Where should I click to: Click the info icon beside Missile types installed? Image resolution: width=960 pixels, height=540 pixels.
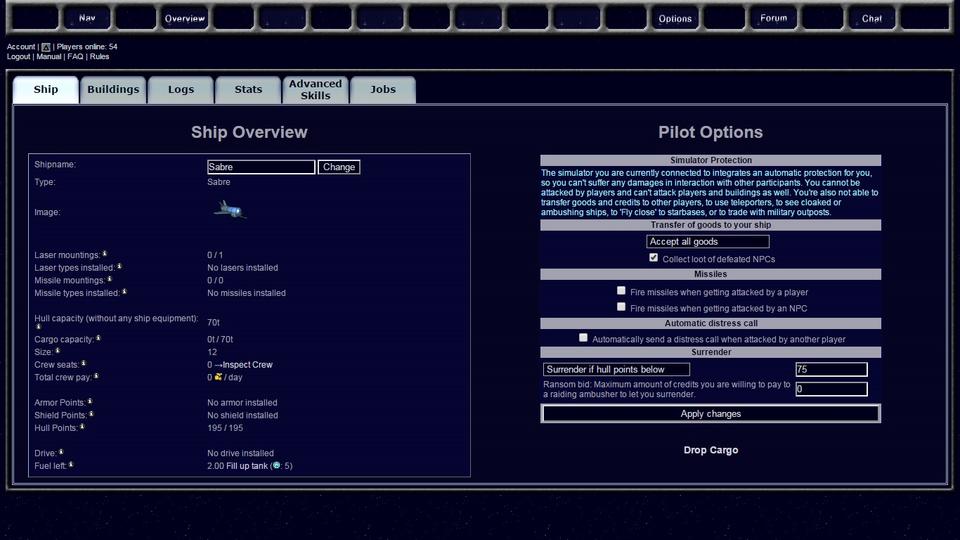124,292
